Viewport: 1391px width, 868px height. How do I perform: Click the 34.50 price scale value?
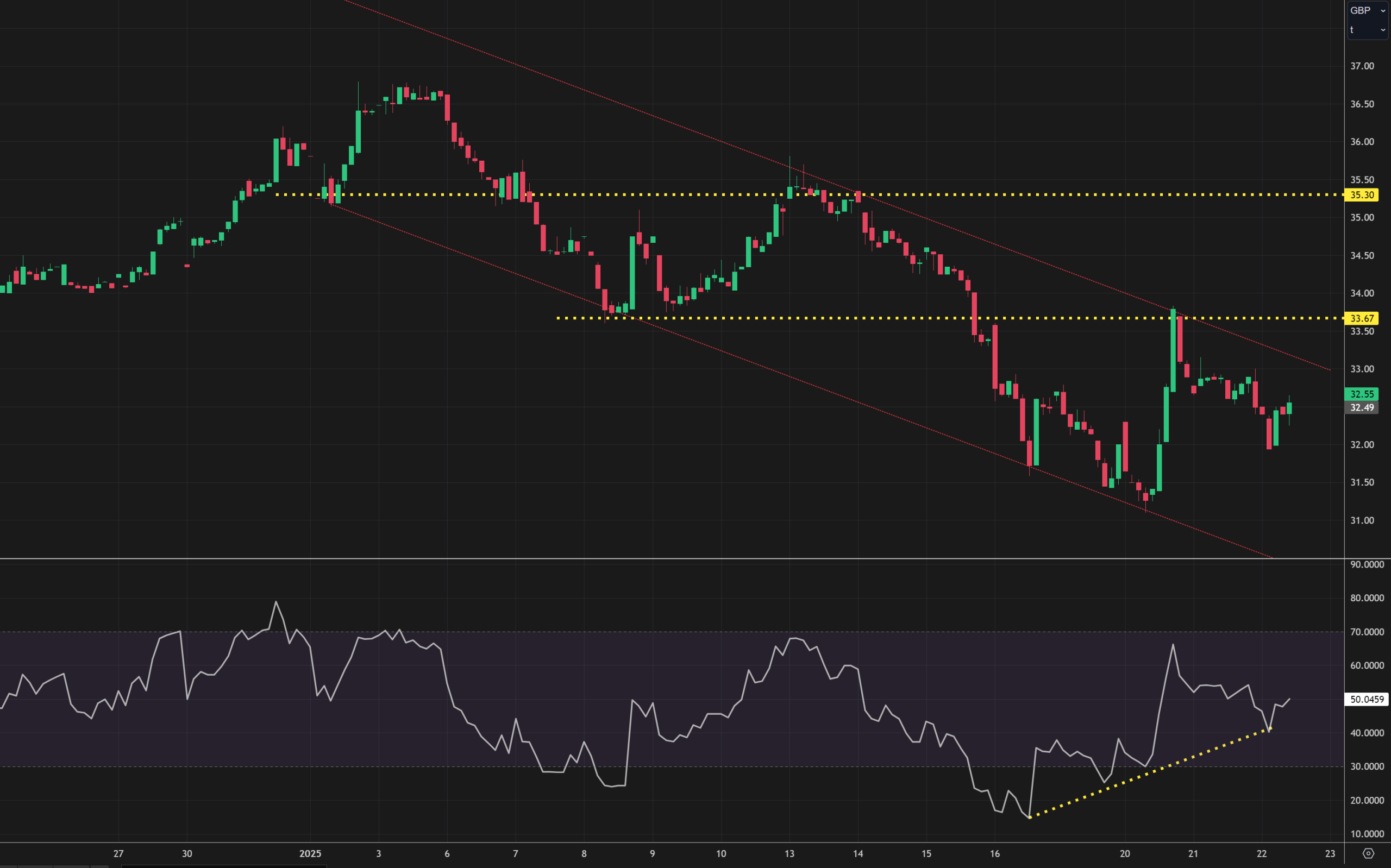(1362, 255)
